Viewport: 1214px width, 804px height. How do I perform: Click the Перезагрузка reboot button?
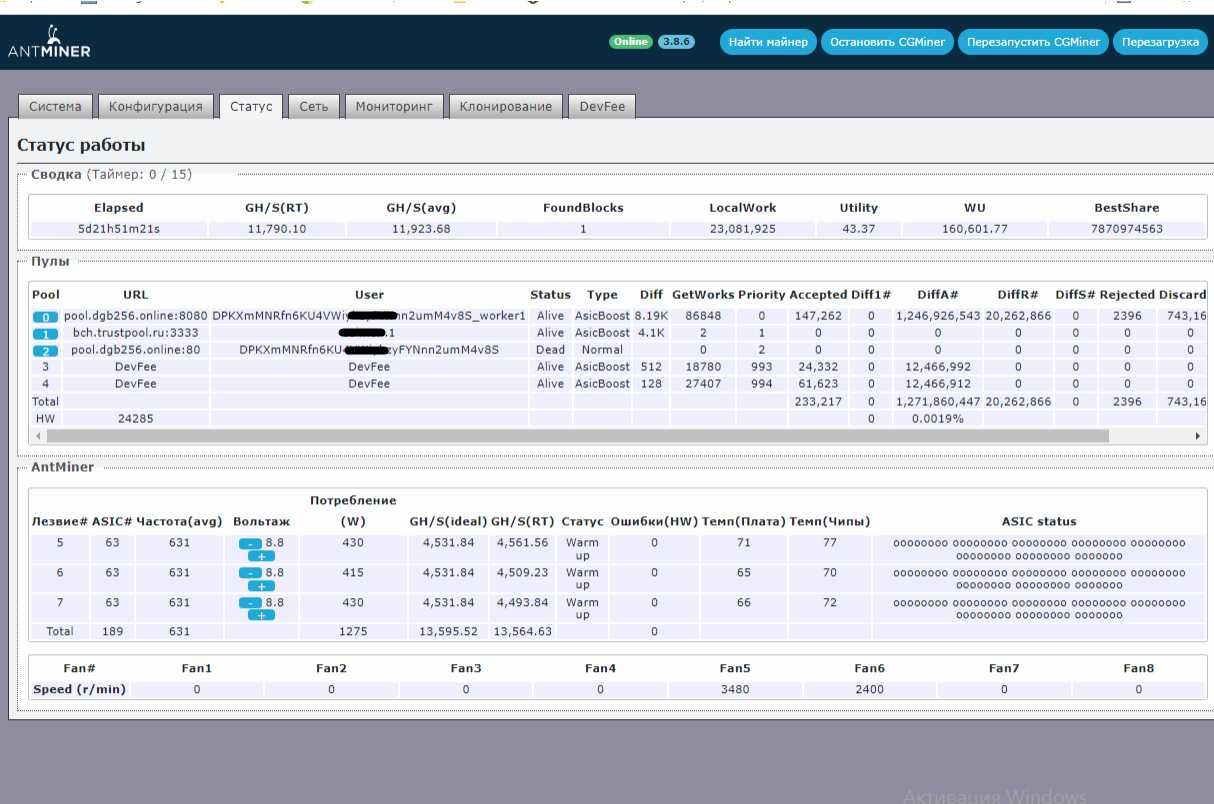pyautogui.click(x=1160, y=42)
